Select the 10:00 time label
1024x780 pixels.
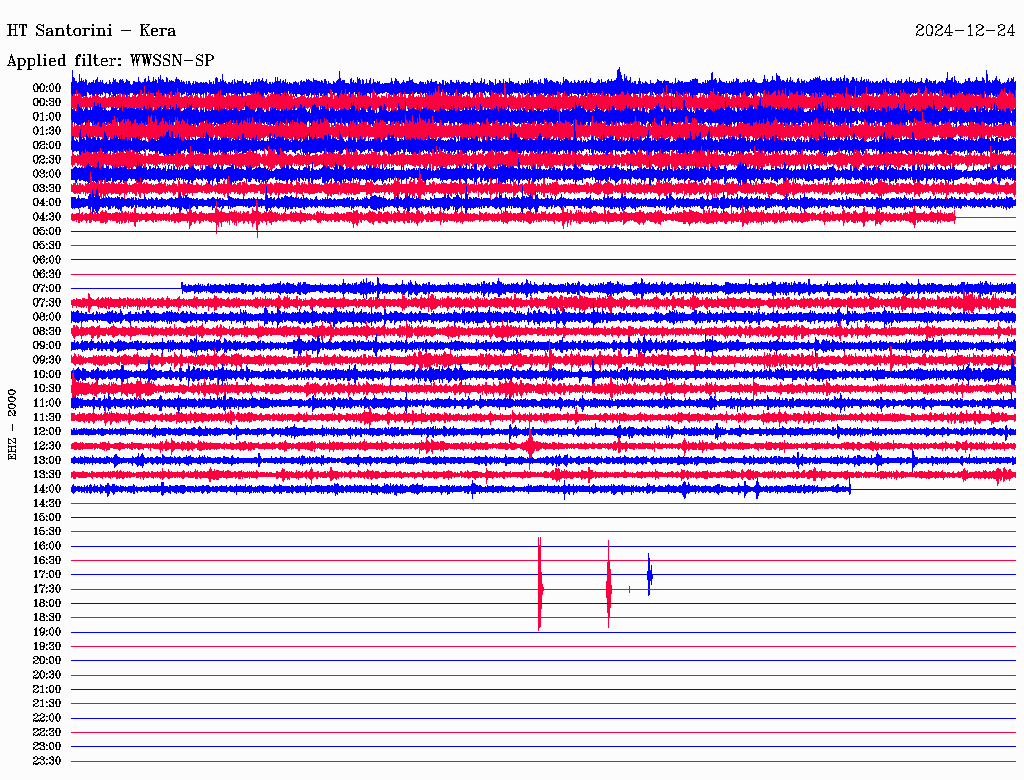[x=48, y=374]
